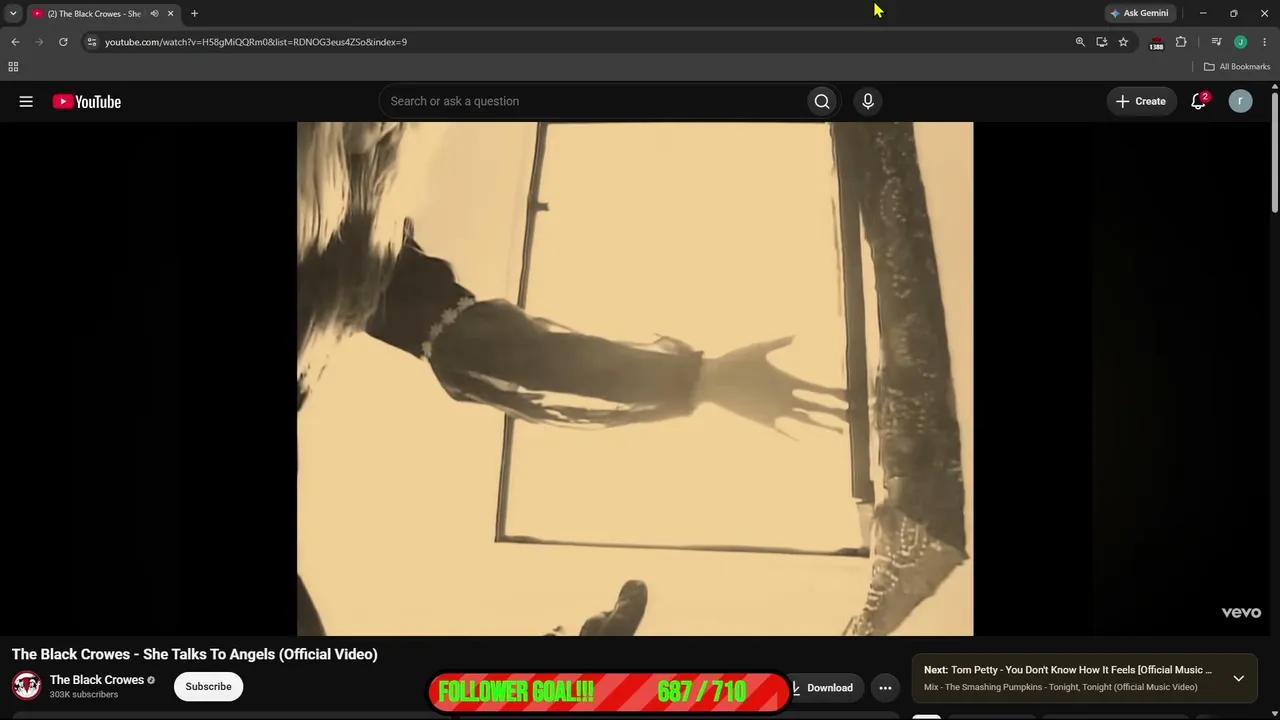The height and width of the screenshot is (720, 1280).
Task: Click the Mix - The Smashing Pumpkins playlist text
Action: tap(1060, 687)
